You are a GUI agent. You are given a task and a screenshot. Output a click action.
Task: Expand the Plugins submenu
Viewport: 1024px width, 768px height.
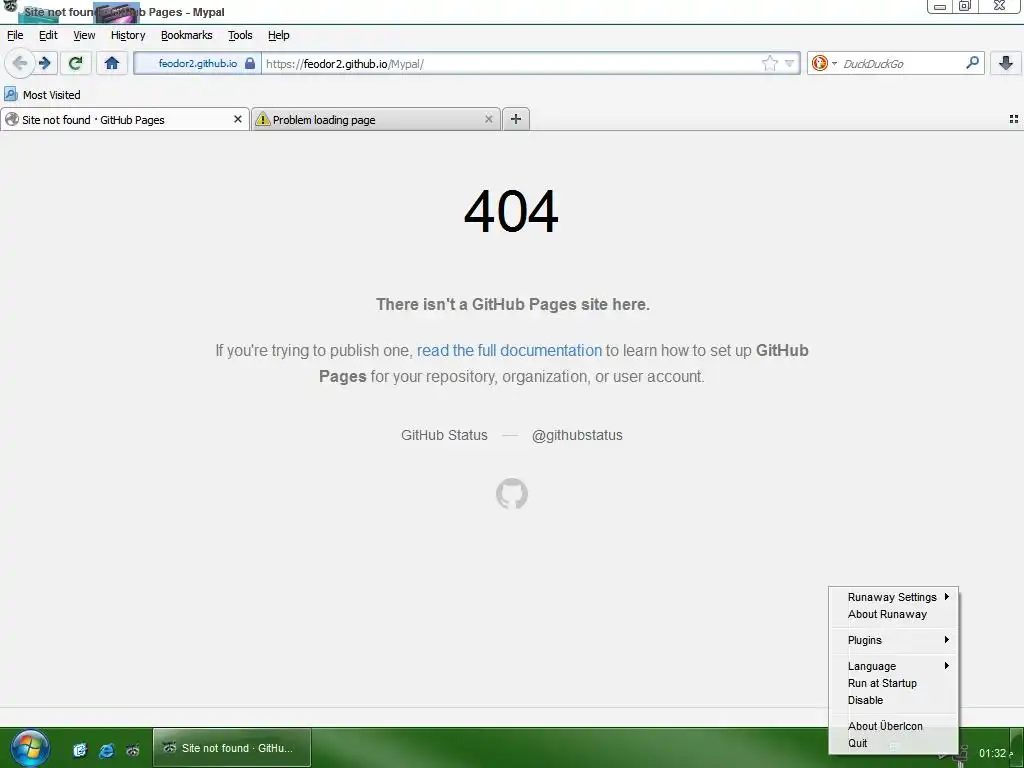(893, 640)
